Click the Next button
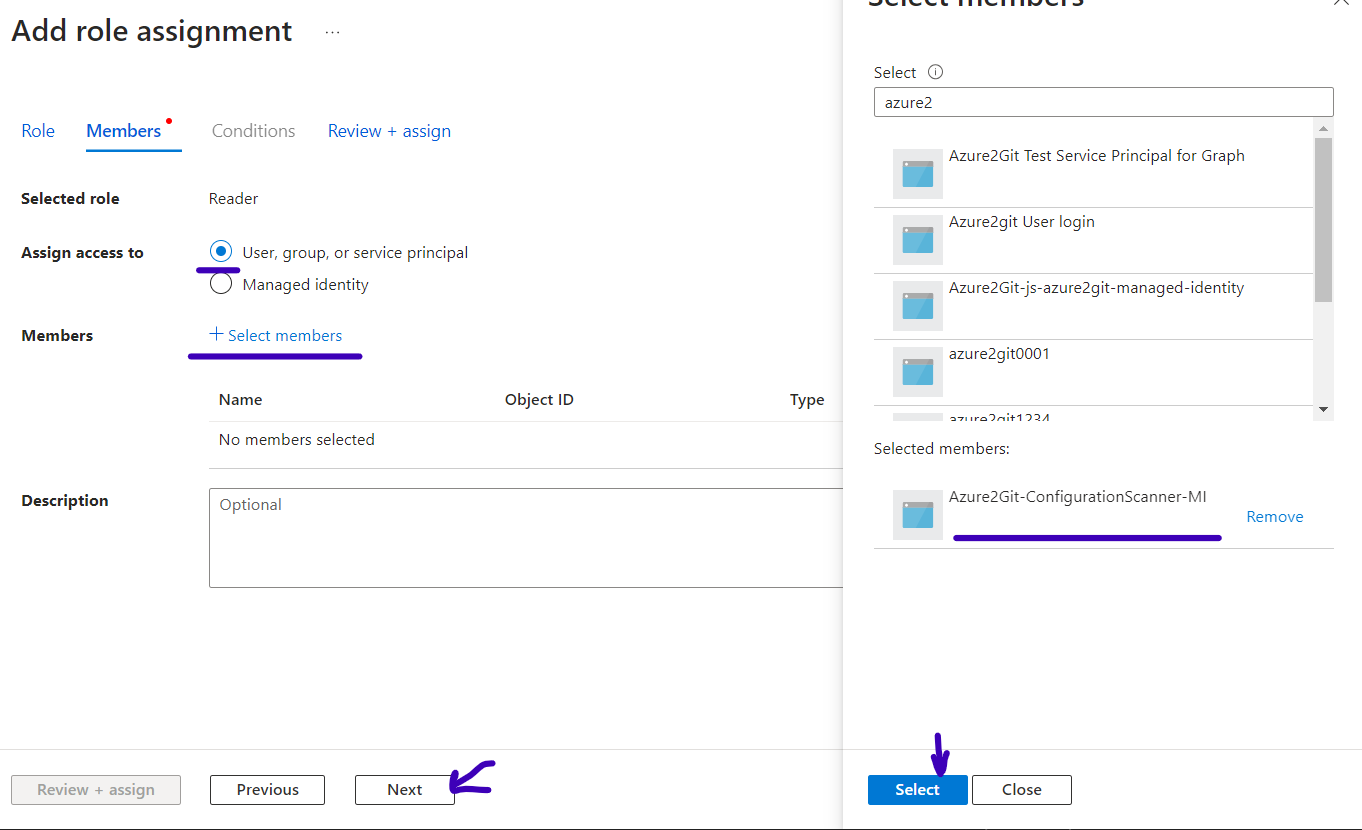Viewport: 1362px width, 830px height. pos(405,789)
